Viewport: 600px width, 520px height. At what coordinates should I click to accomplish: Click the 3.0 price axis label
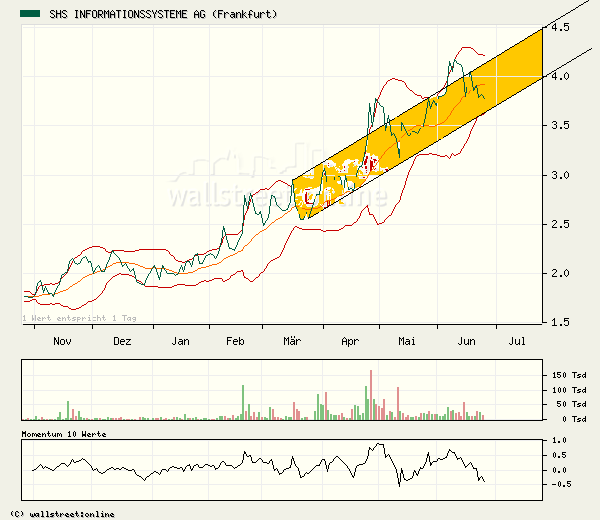pos(561,175)
